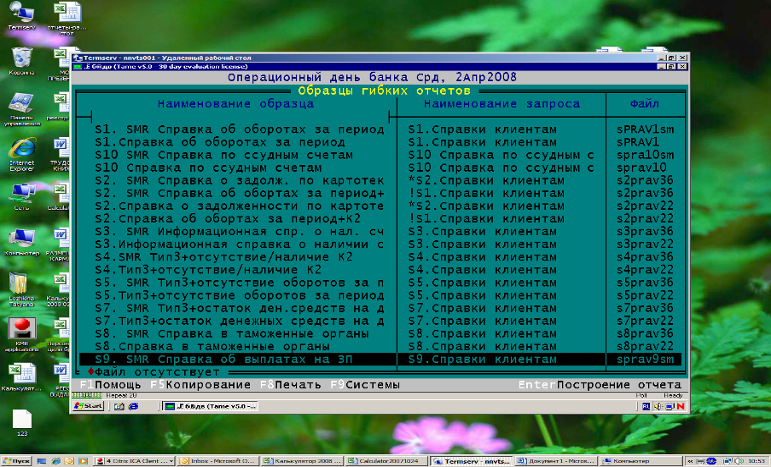Click the local system tray clock

(x=756, y=461)
